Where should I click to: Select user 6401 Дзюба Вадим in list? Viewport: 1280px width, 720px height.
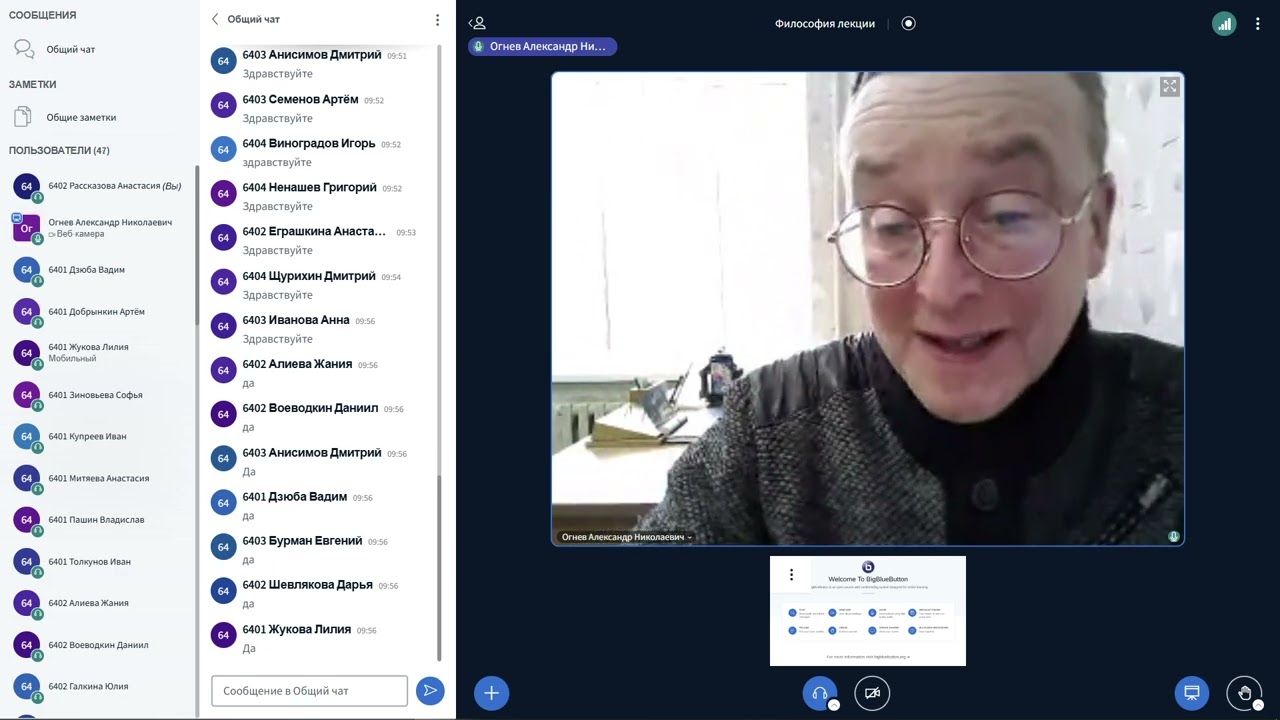pos(100,270)
